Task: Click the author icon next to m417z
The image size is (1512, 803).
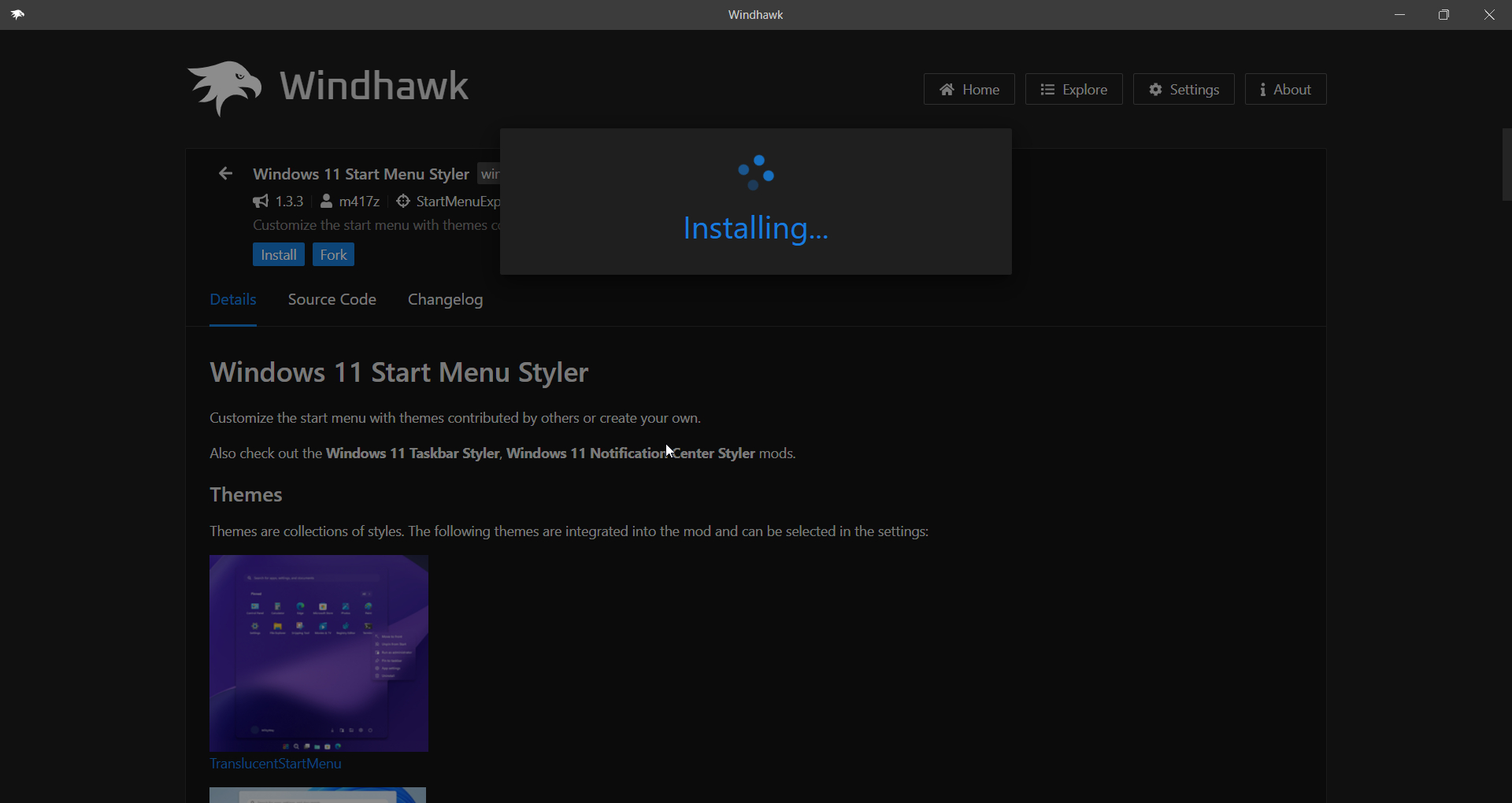Action: click(326, 202)
